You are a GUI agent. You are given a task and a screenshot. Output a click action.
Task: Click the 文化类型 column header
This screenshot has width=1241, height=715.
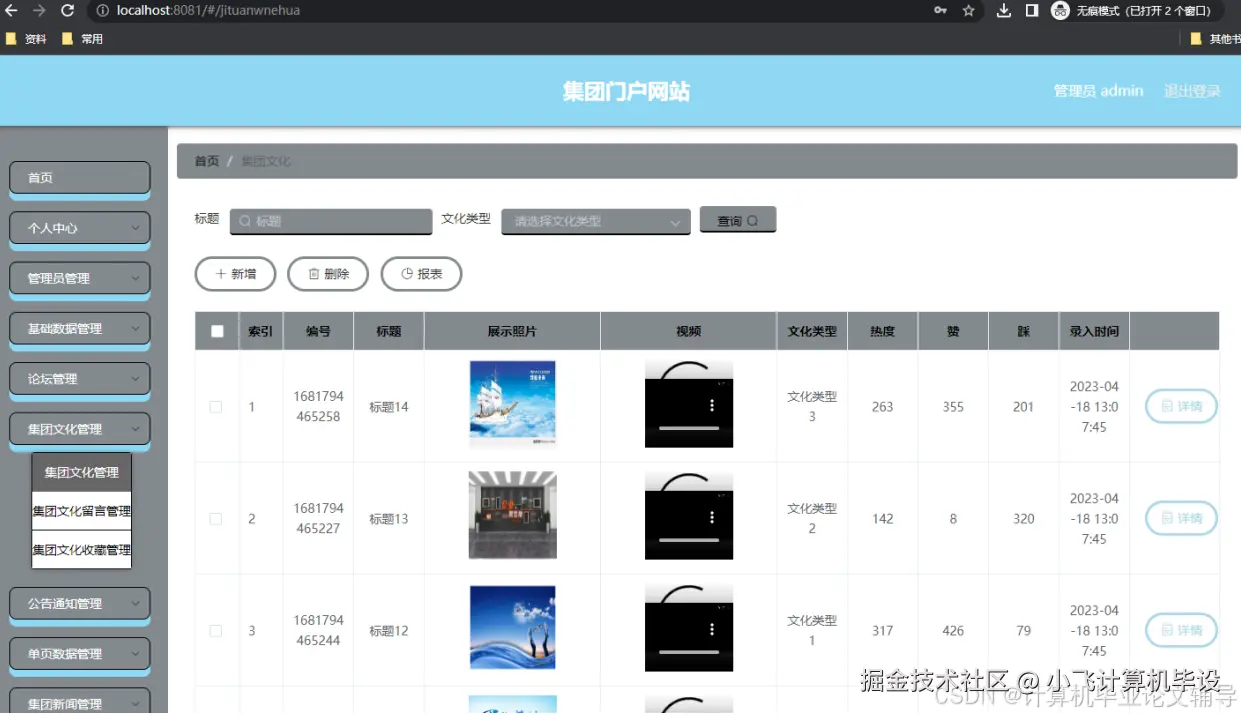812,331
